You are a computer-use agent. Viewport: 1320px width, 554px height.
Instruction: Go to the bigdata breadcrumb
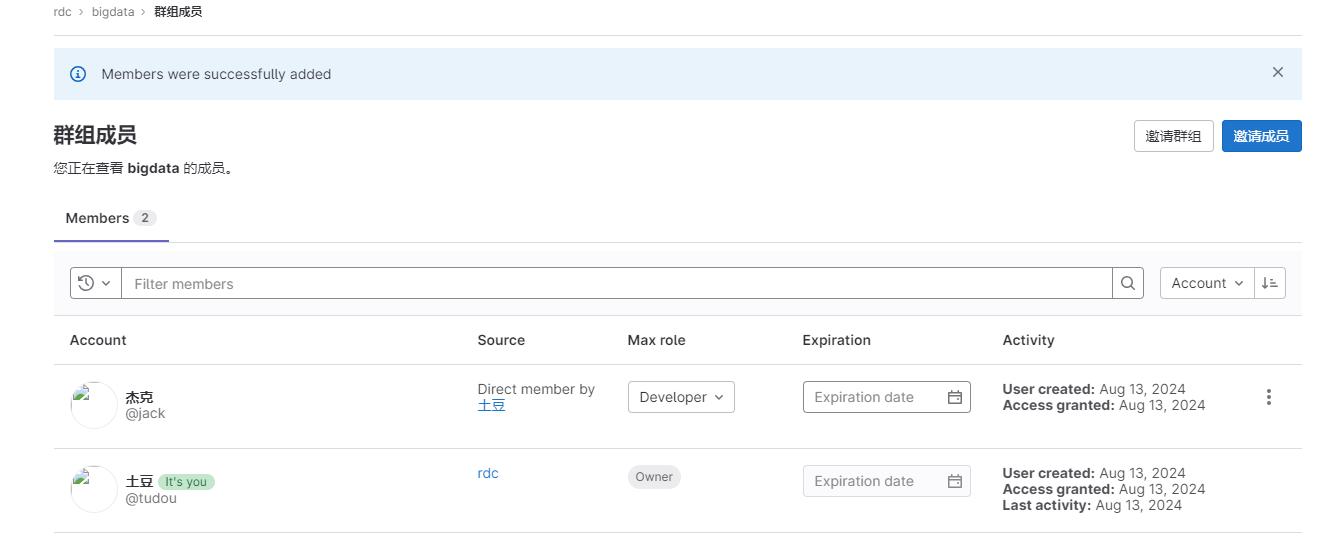(x=112, y=12)
